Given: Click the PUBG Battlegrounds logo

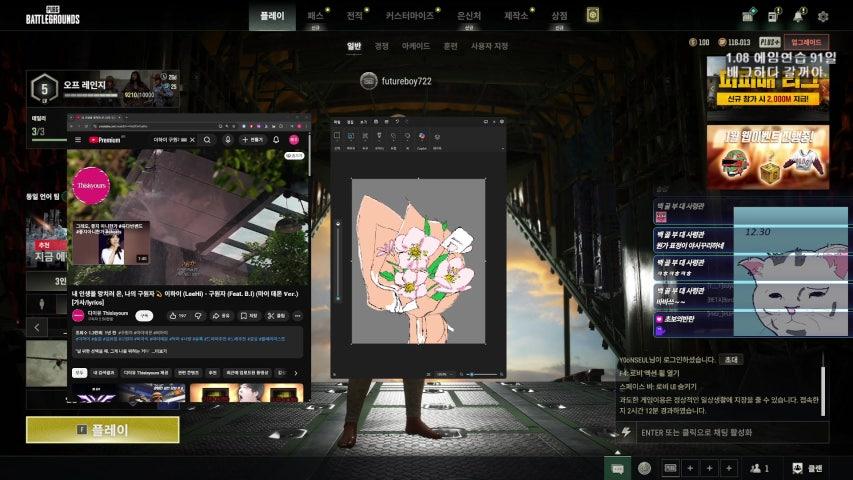Looking at the screenshot, I should [x=53, y=15].
